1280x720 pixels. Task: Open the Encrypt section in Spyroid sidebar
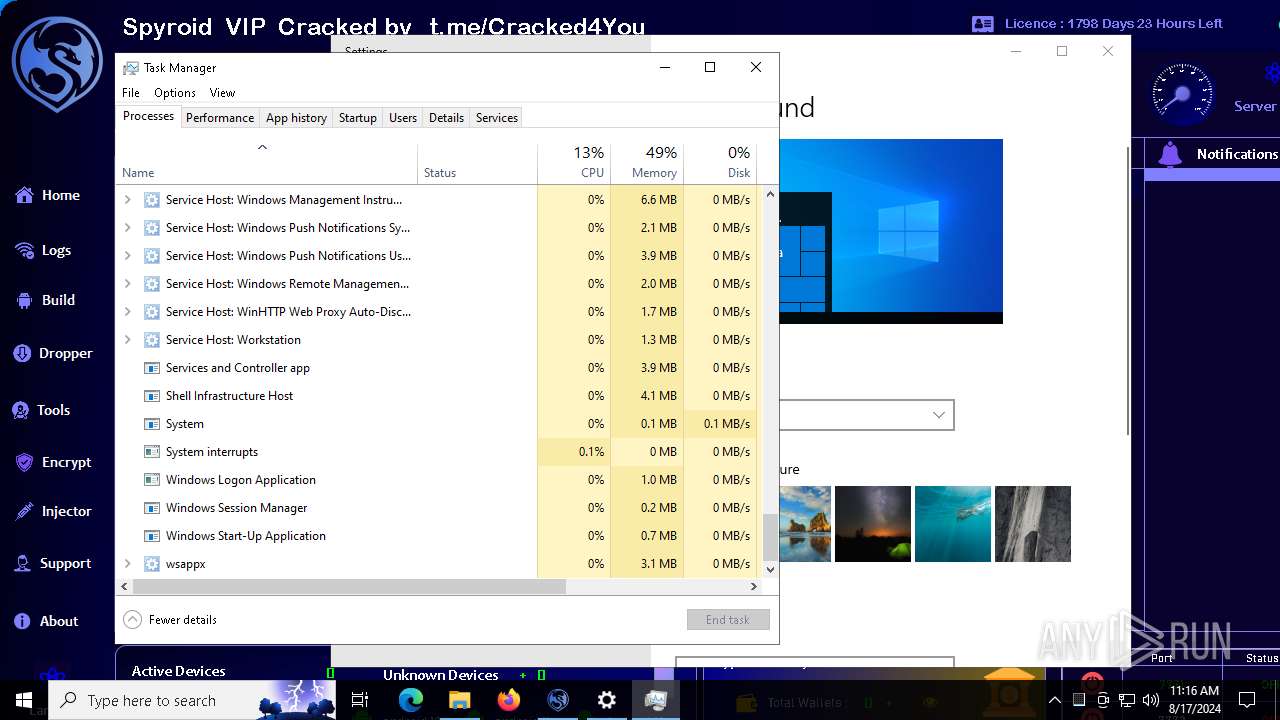pos(53,462)
